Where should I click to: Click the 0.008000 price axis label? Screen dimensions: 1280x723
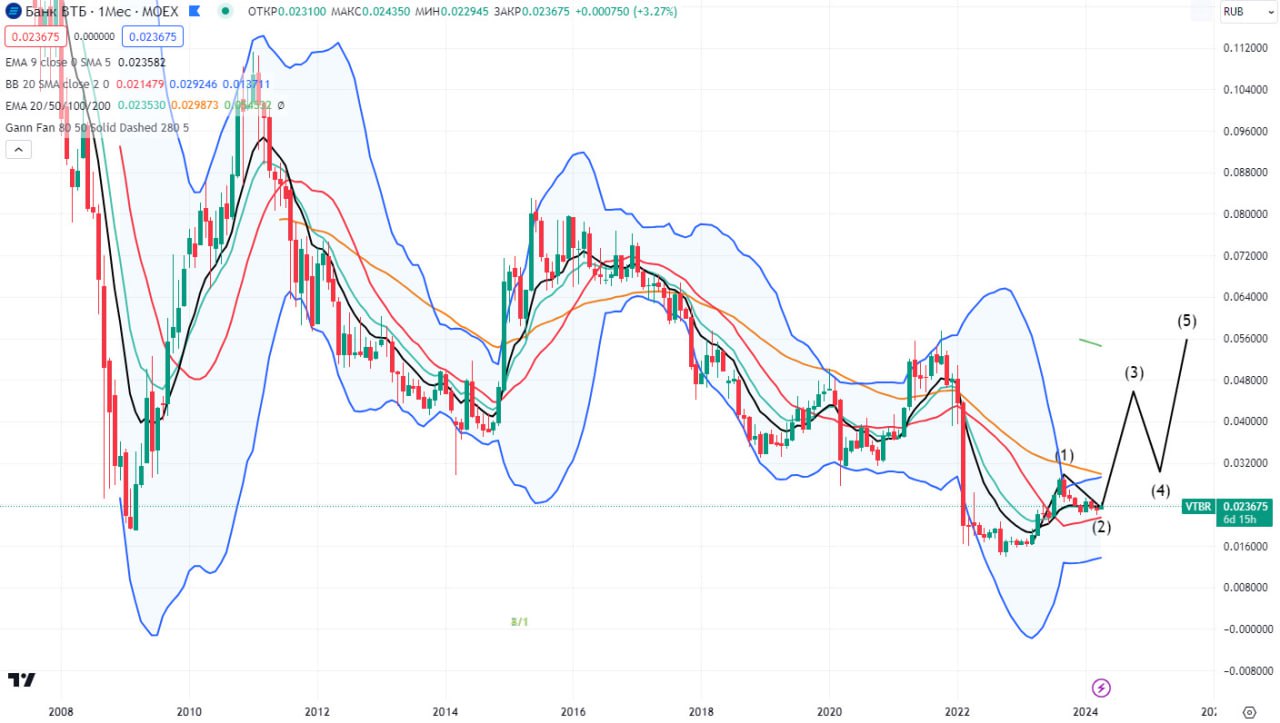1247,587
